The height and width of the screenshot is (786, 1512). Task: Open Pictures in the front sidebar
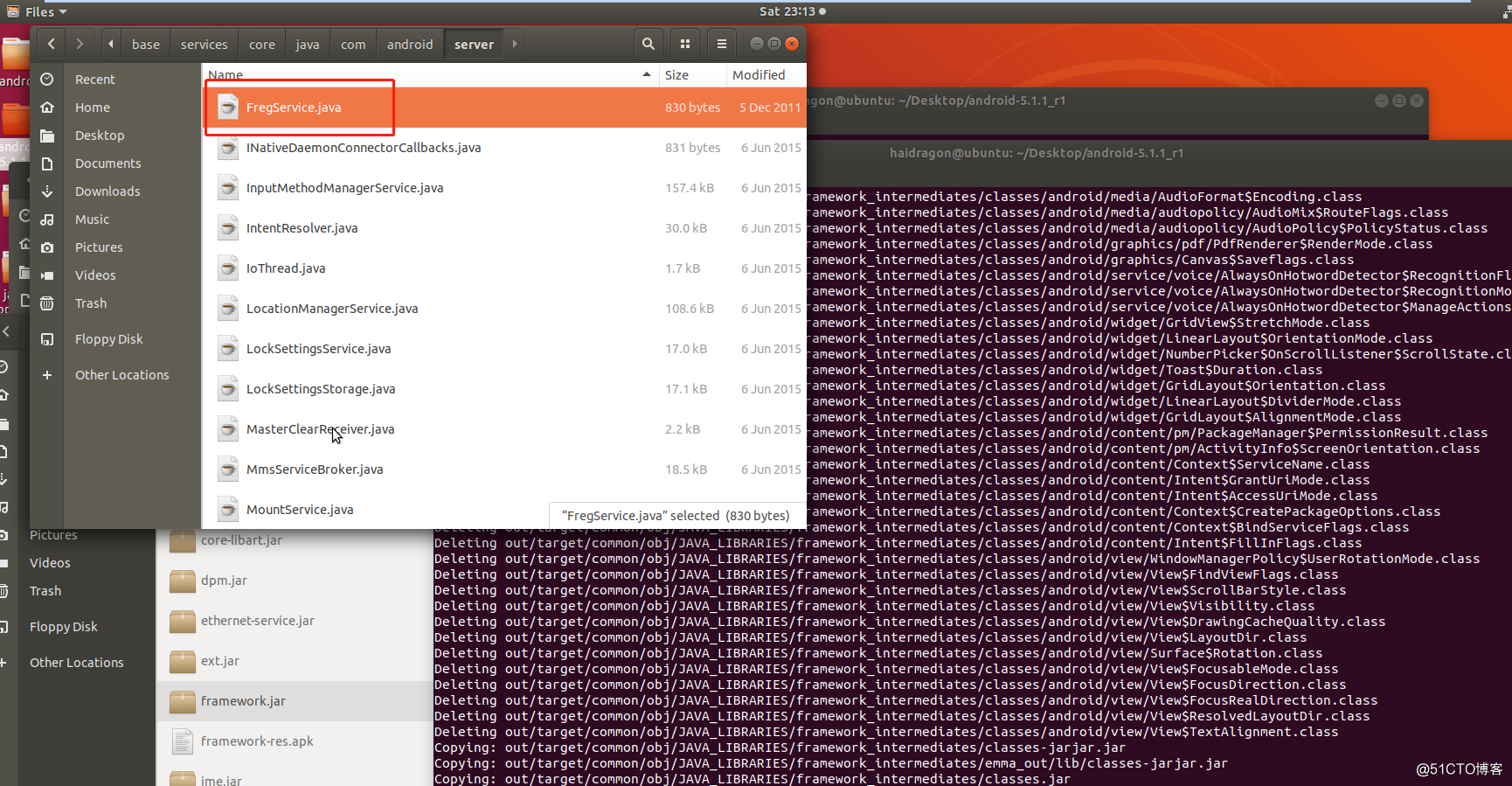point(99,247)
